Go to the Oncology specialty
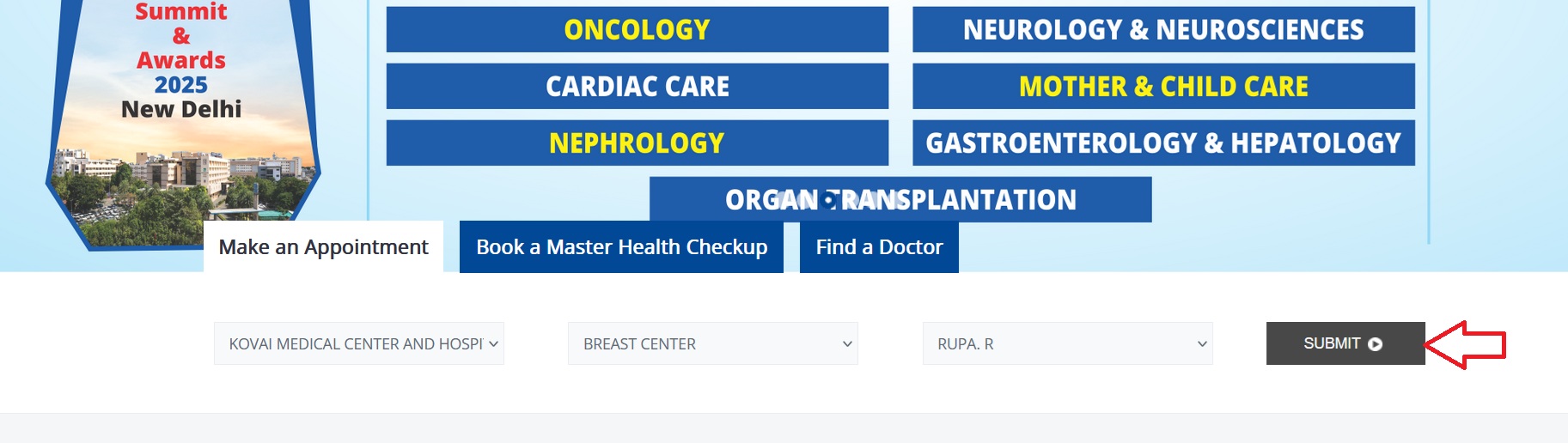Viewport: 1568px width, 443px height. (x=637, y=30)
